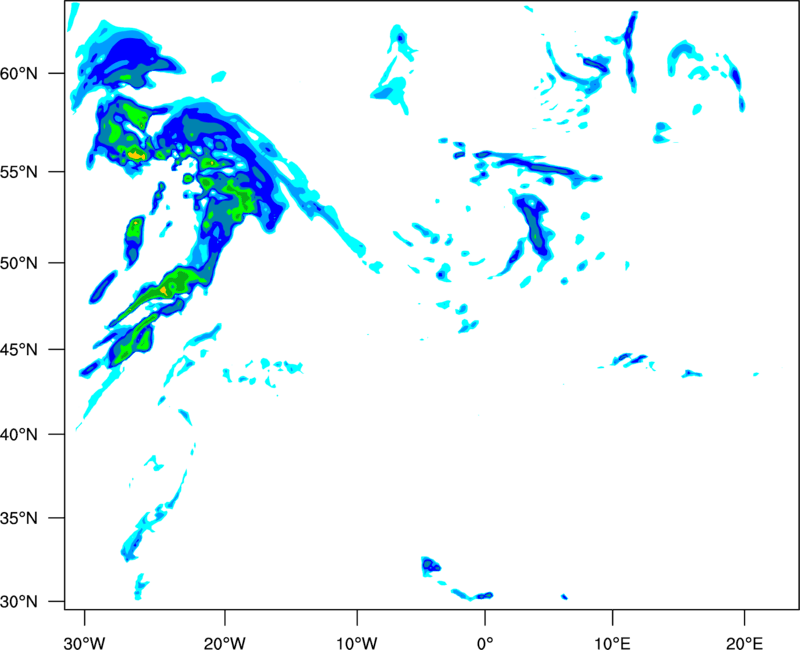Click the 60°N latitude label

click(19, 74)
